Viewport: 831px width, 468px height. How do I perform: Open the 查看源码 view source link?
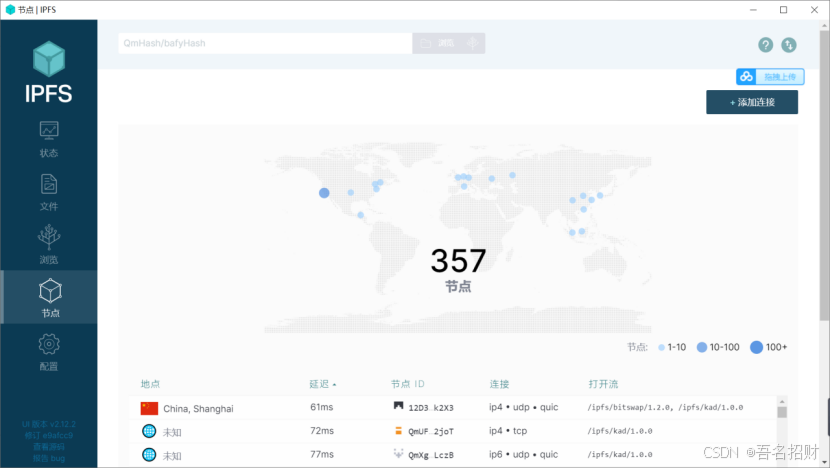49,447
